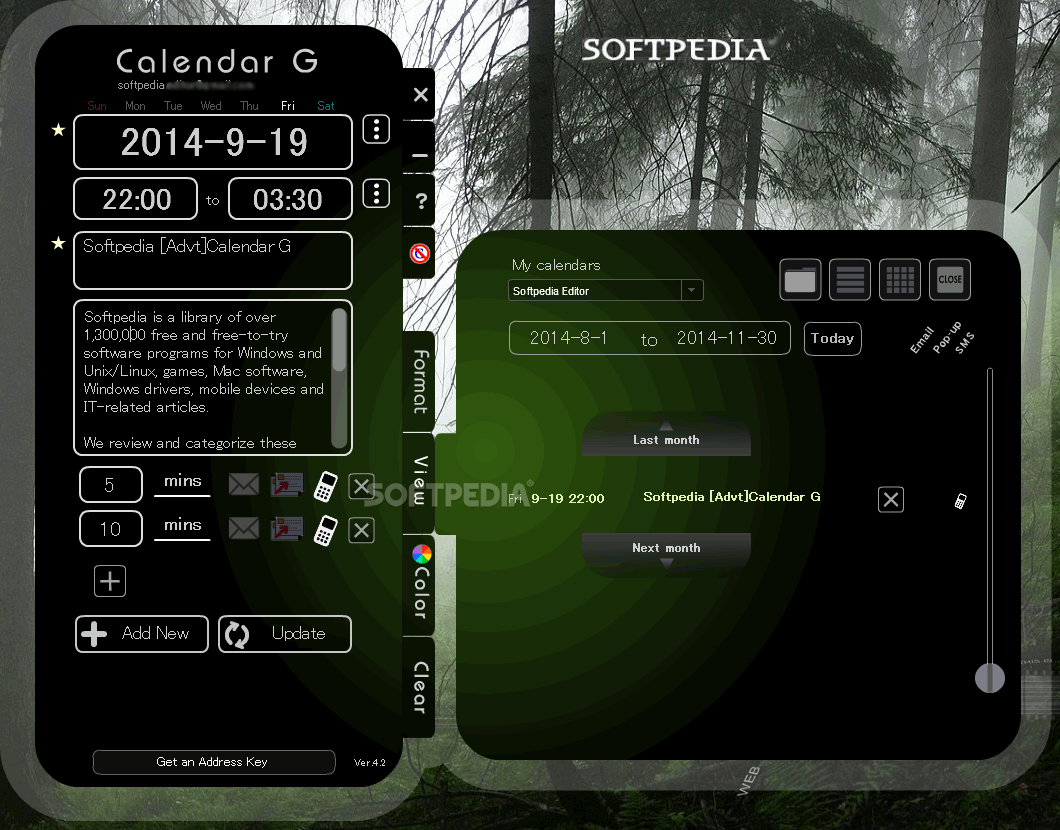Screen dimensions: 1060x830
Task: Open the Color side tab
Action: [420, 585]
